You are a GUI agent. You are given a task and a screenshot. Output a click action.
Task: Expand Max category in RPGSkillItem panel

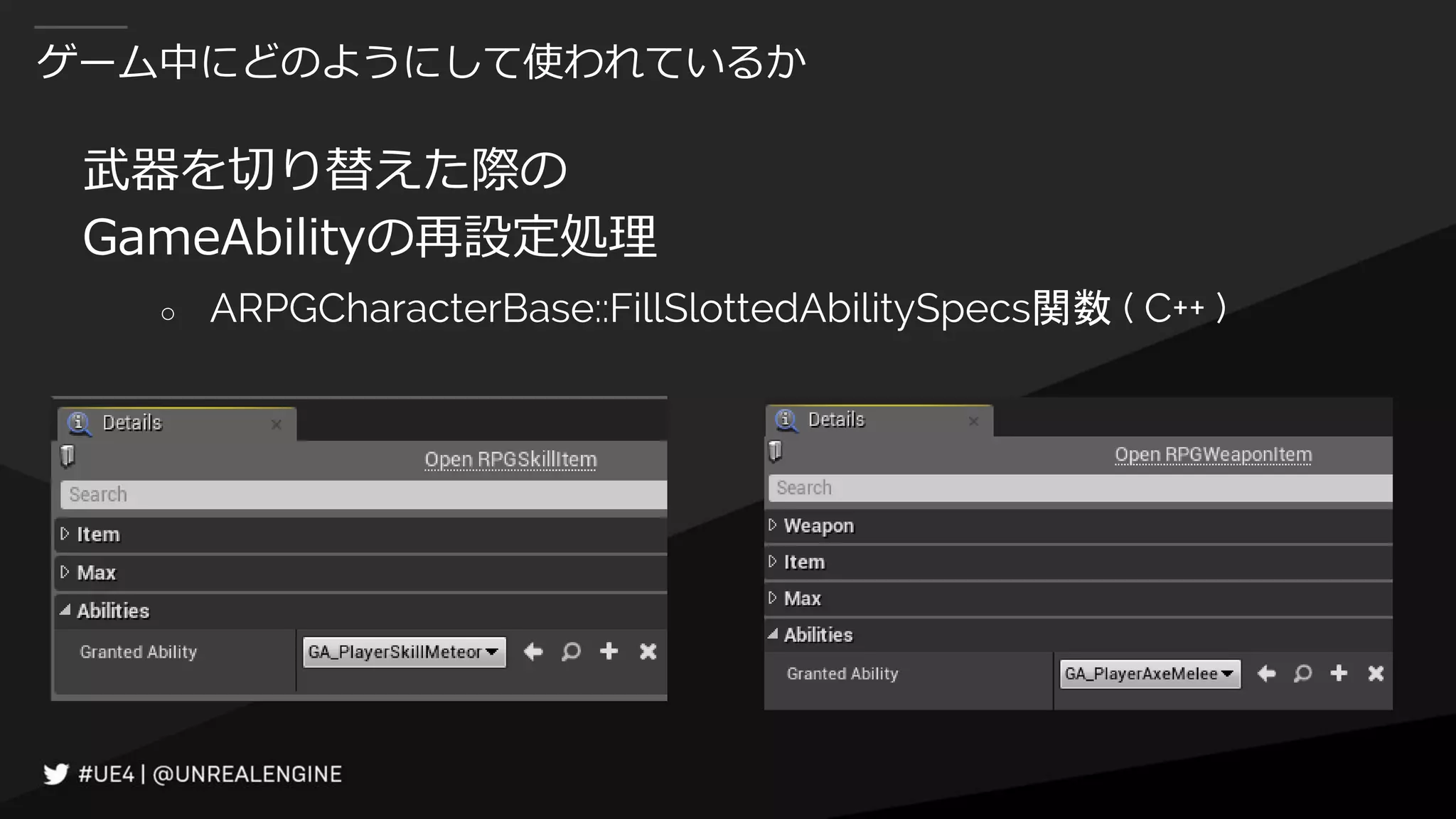click(x=65, y=572)
